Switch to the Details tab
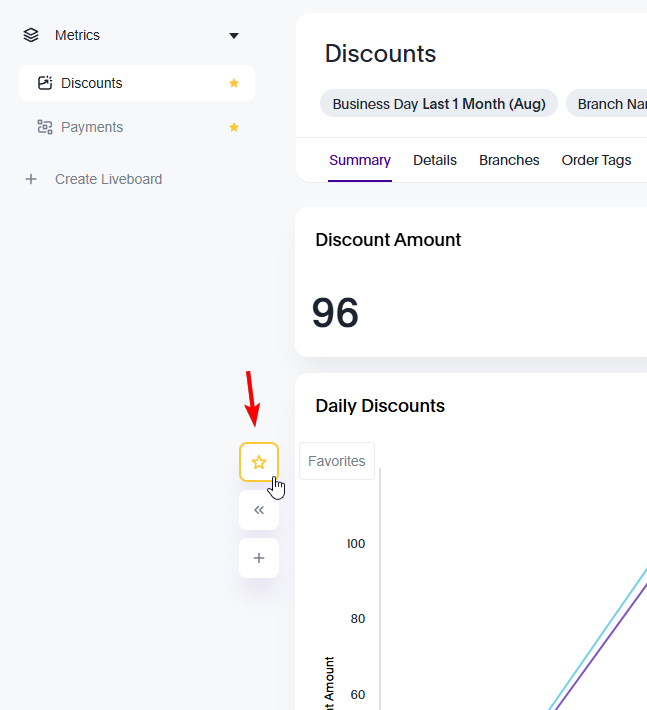Viewport: 647px width, 710px height. point(435,160)
